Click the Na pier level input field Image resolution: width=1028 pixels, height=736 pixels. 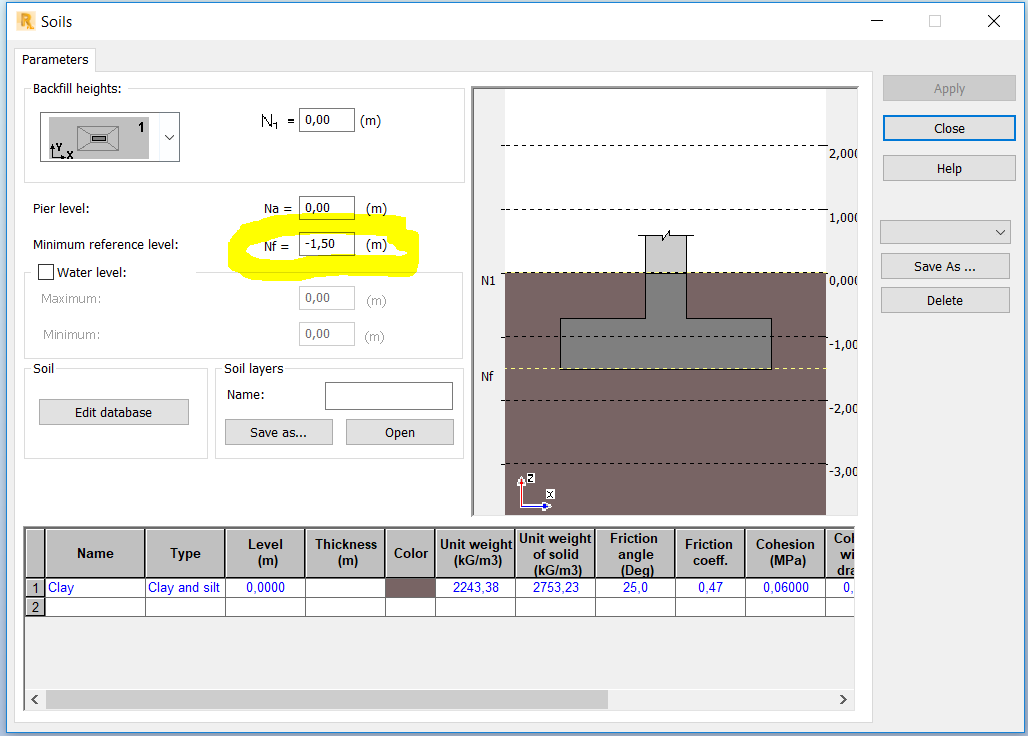[x=326, y=207]
